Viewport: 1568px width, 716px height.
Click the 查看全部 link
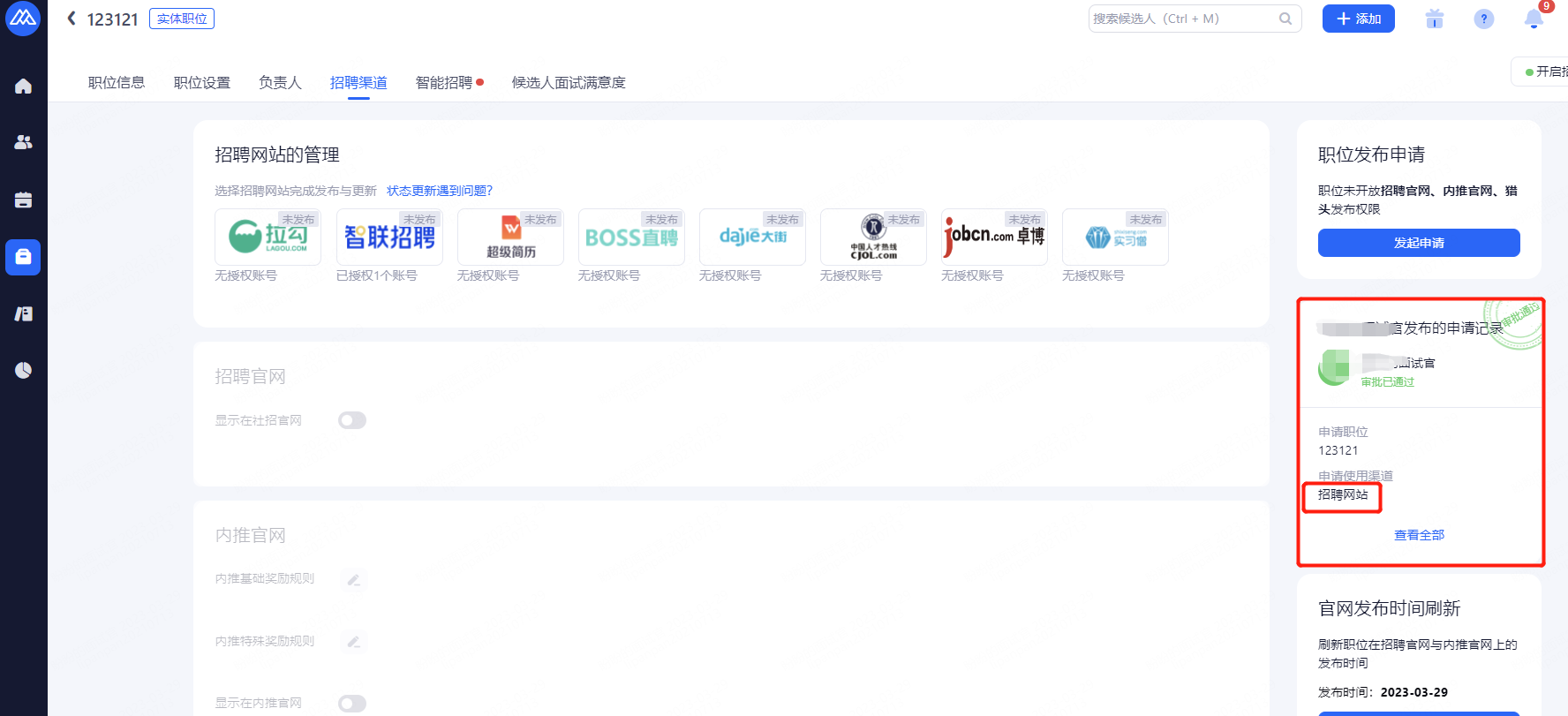pos(1419,535)
